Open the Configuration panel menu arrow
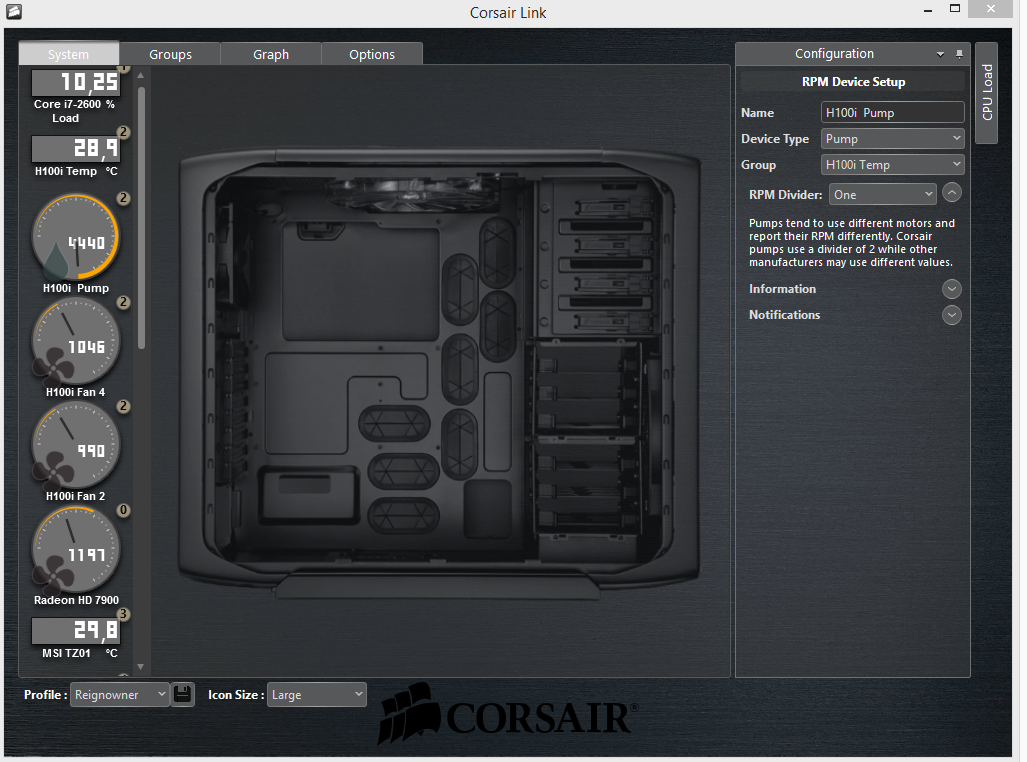 tap(941, 54)
